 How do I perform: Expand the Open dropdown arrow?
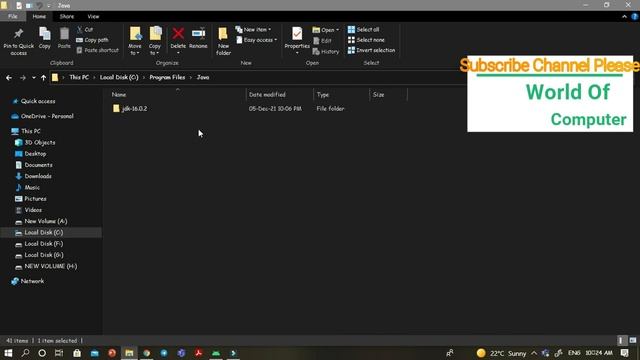coord(338,30)
